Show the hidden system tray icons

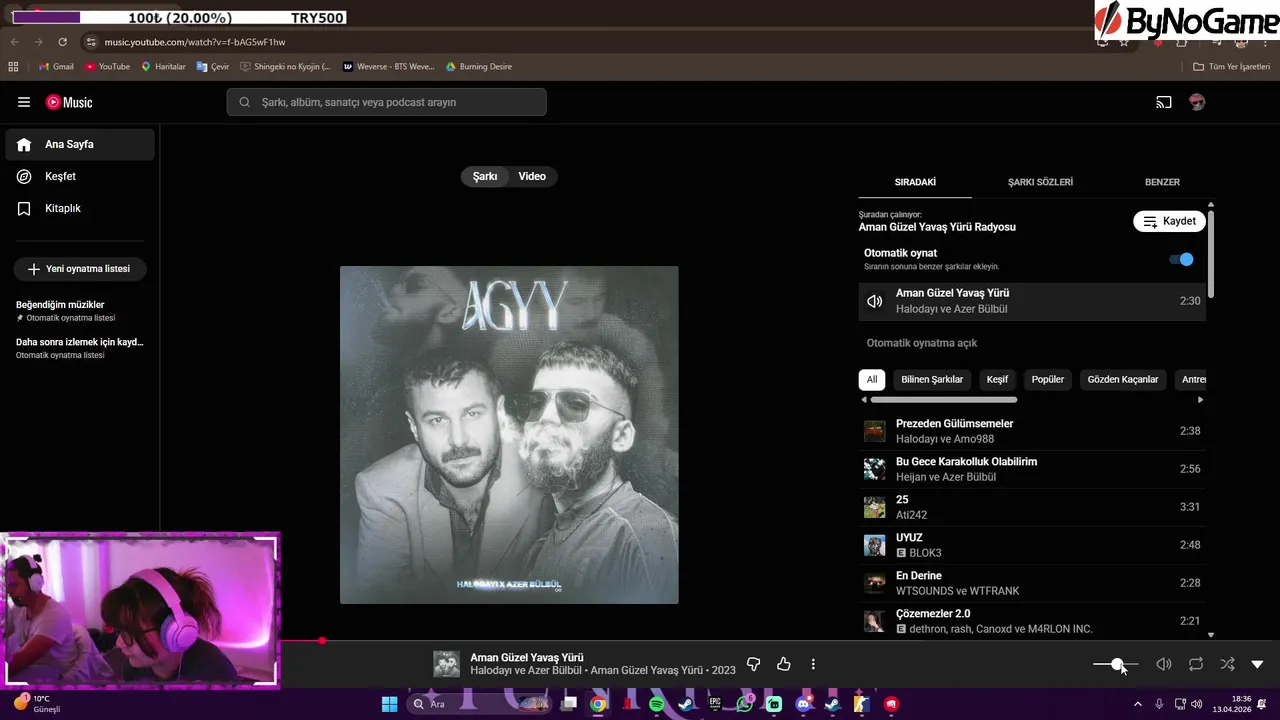click(x=1138, y=704)
